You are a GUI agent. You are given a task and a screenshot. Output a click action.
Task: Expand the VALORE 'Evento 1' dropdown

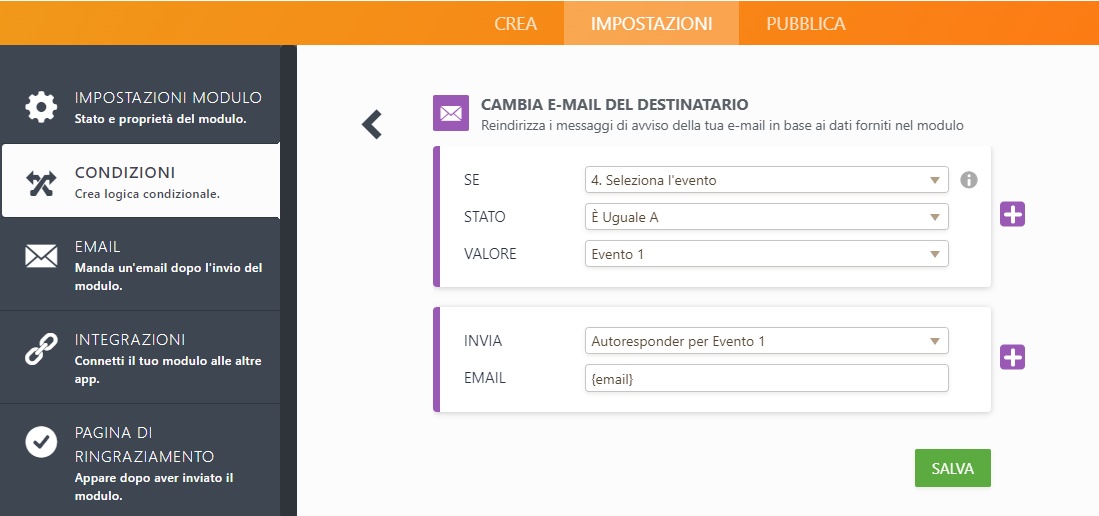click(x=766, y=254)
